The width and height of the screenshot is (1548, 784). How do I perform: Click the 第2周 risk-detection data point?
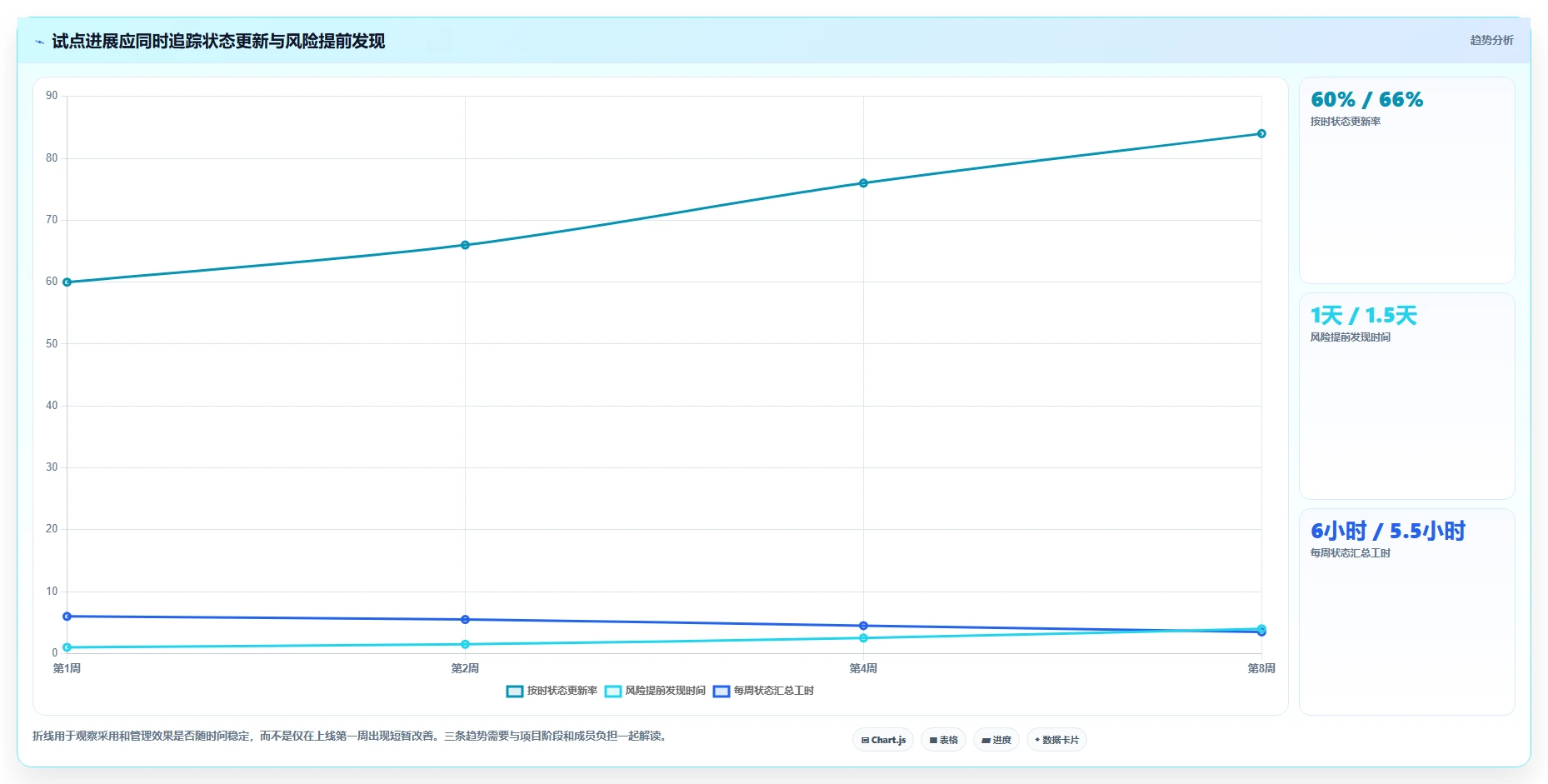[465, 644]
